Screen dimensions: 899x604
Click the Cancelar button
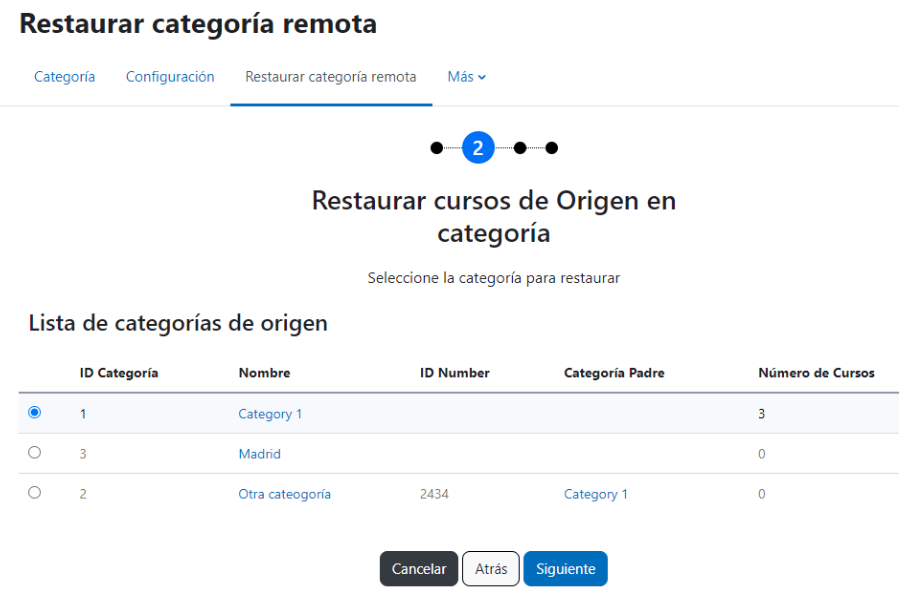tap(419, 568)
